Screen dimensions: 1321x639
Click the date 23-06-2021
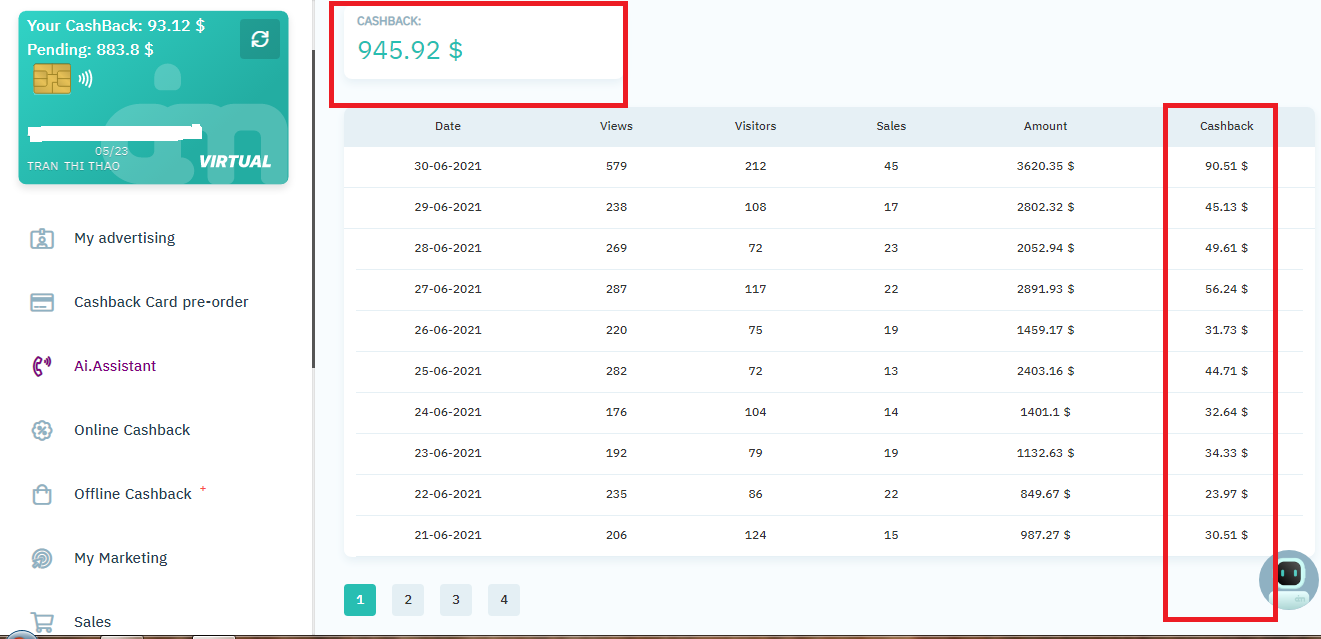448,453
